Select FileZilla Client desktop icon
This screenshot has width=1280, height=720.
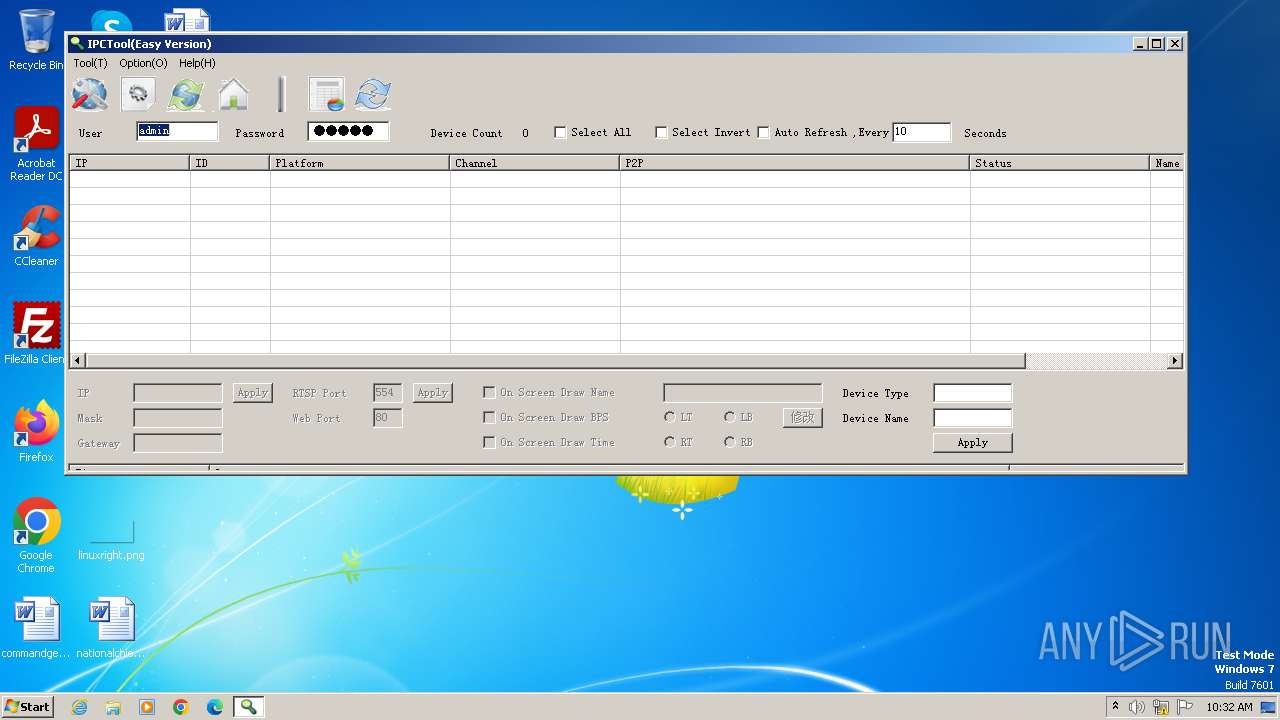pos(34,333)
